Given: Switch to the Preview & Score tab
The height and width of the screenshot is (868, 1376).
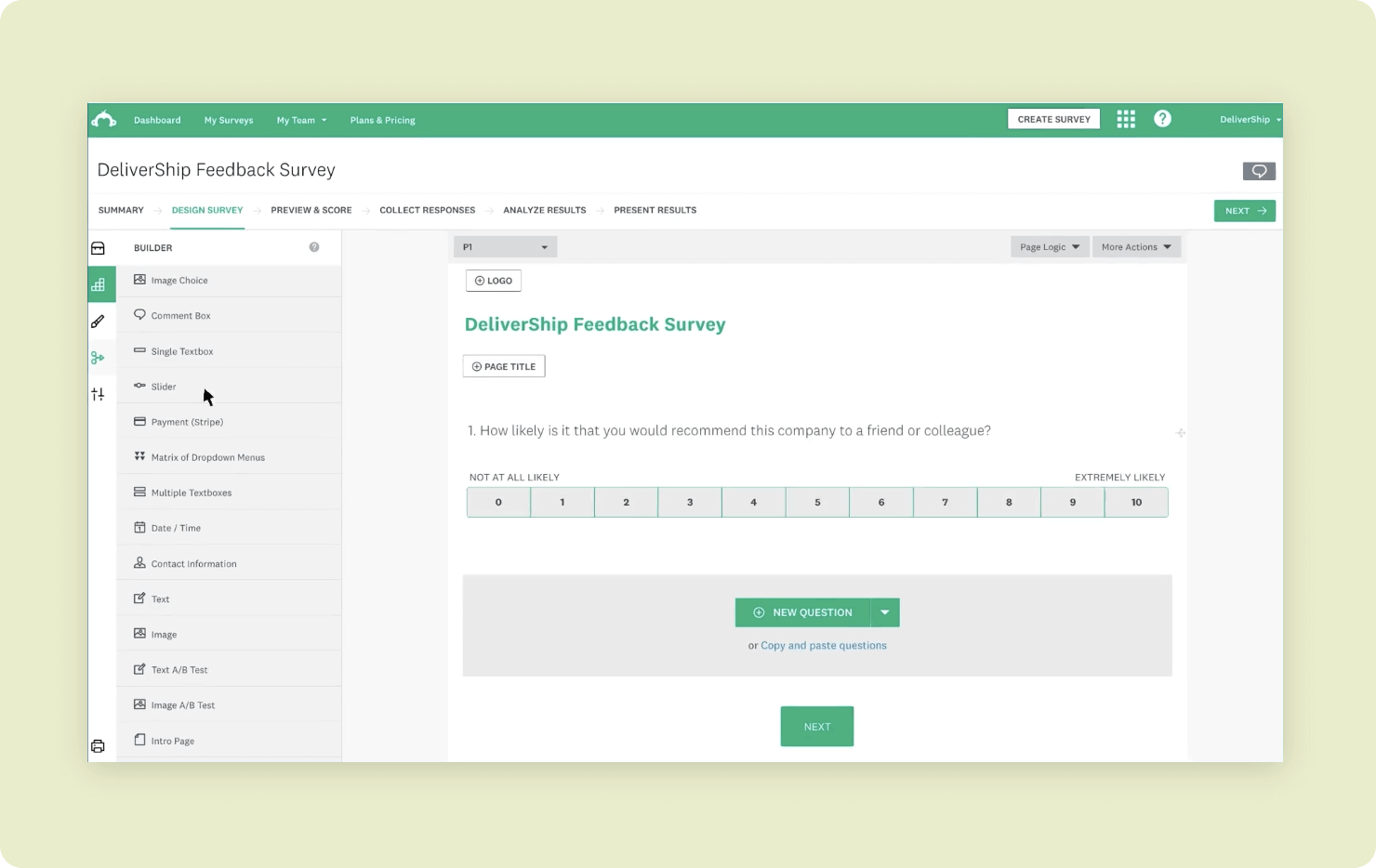Looking at the screenshot, I should click(x=311, y=210).
